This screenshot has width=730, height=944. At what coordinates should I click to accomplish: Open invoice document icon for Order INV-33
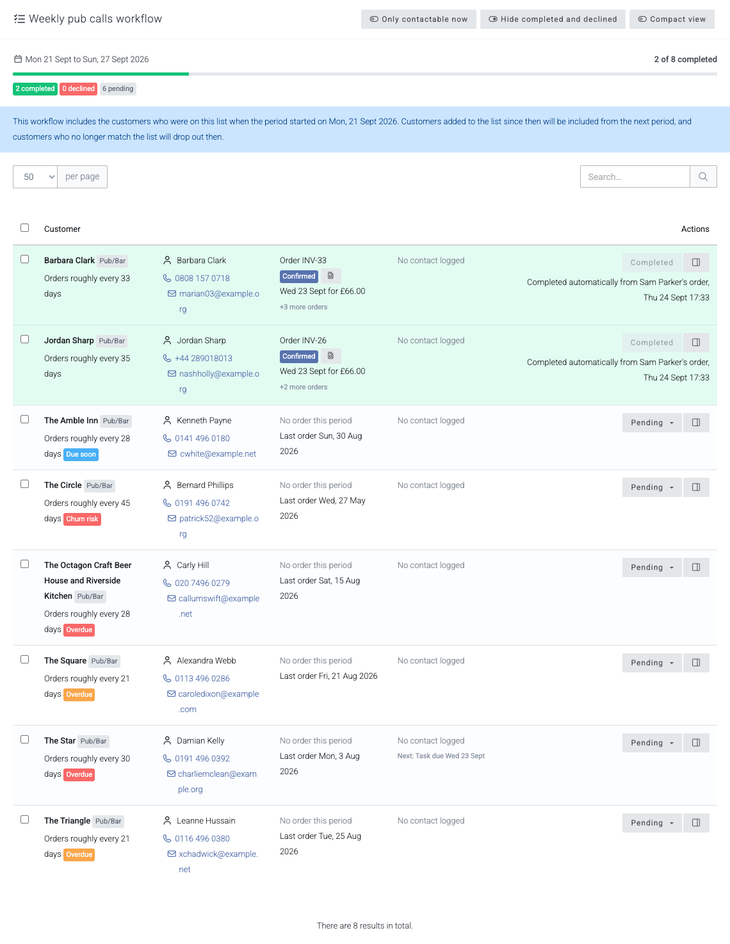pyautogui.click(x=330, y=276)
